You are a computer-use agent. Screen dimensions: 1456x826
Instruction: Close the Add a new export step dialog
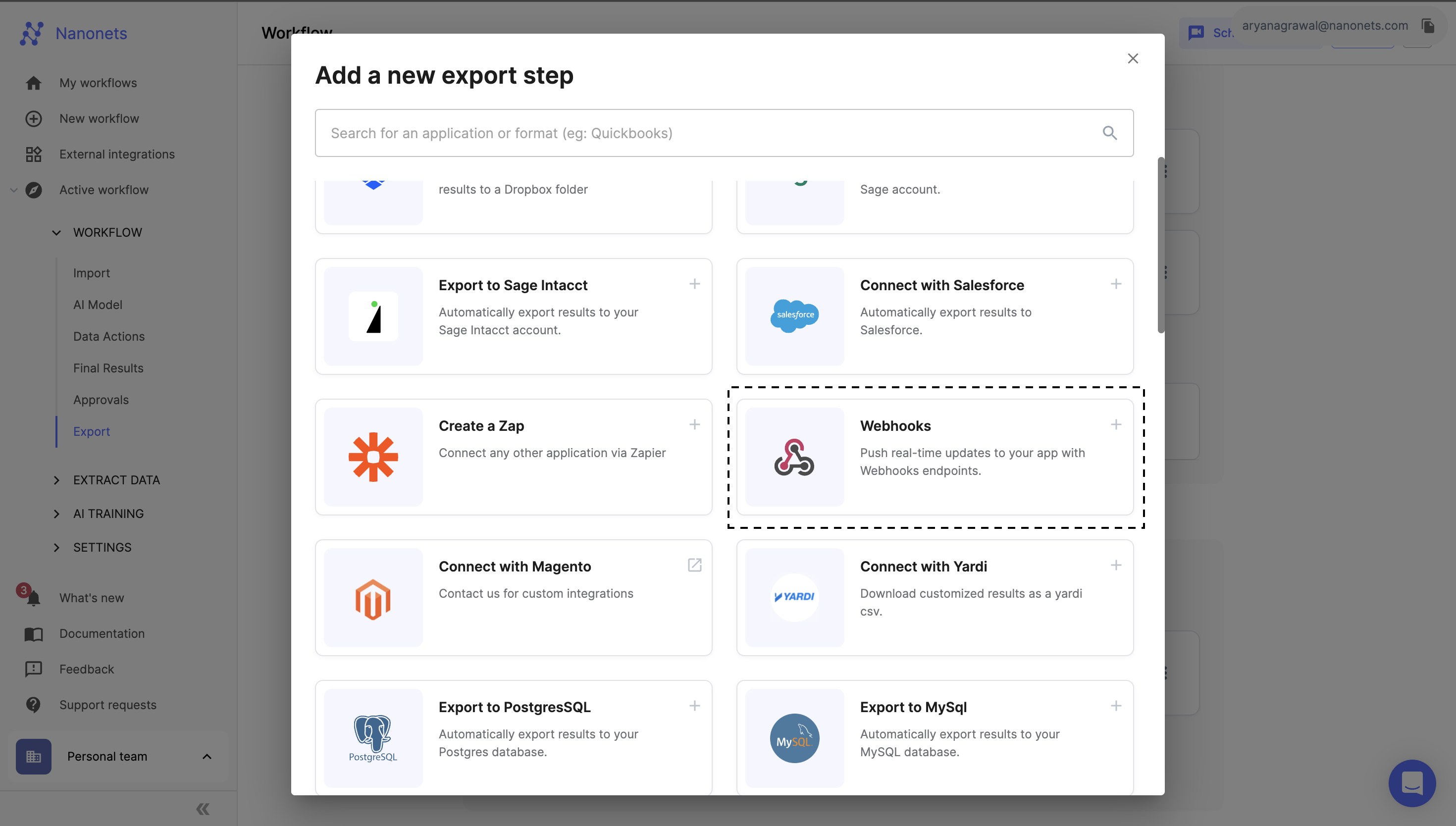pos(1133,58)
